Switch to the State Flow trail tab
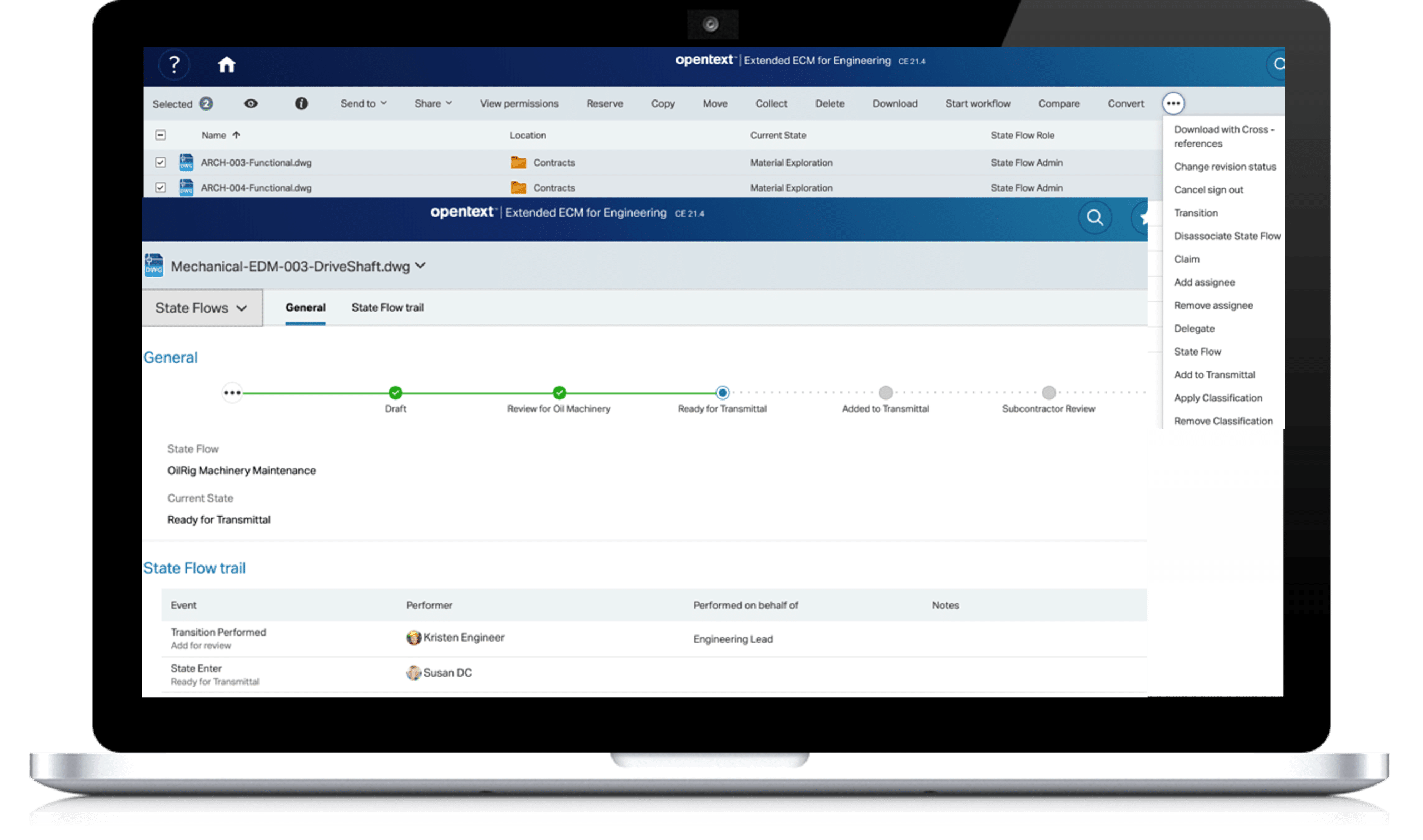 pos(387,307)
